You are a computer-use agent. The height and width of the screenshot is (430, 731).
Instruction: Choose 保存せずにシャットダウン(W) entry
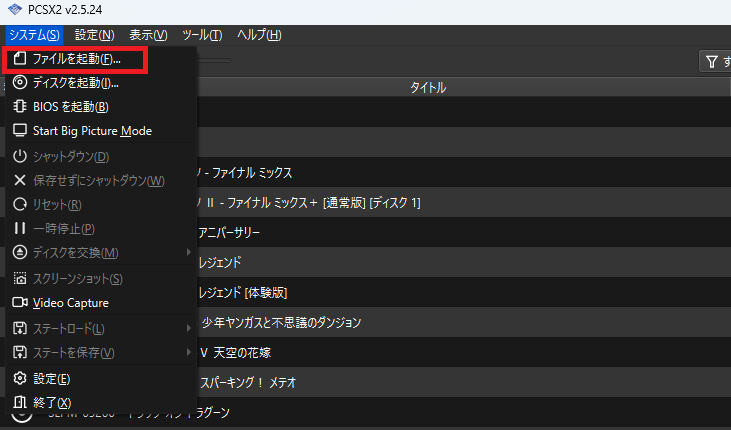pyautogui.click(x=101, y=180)
